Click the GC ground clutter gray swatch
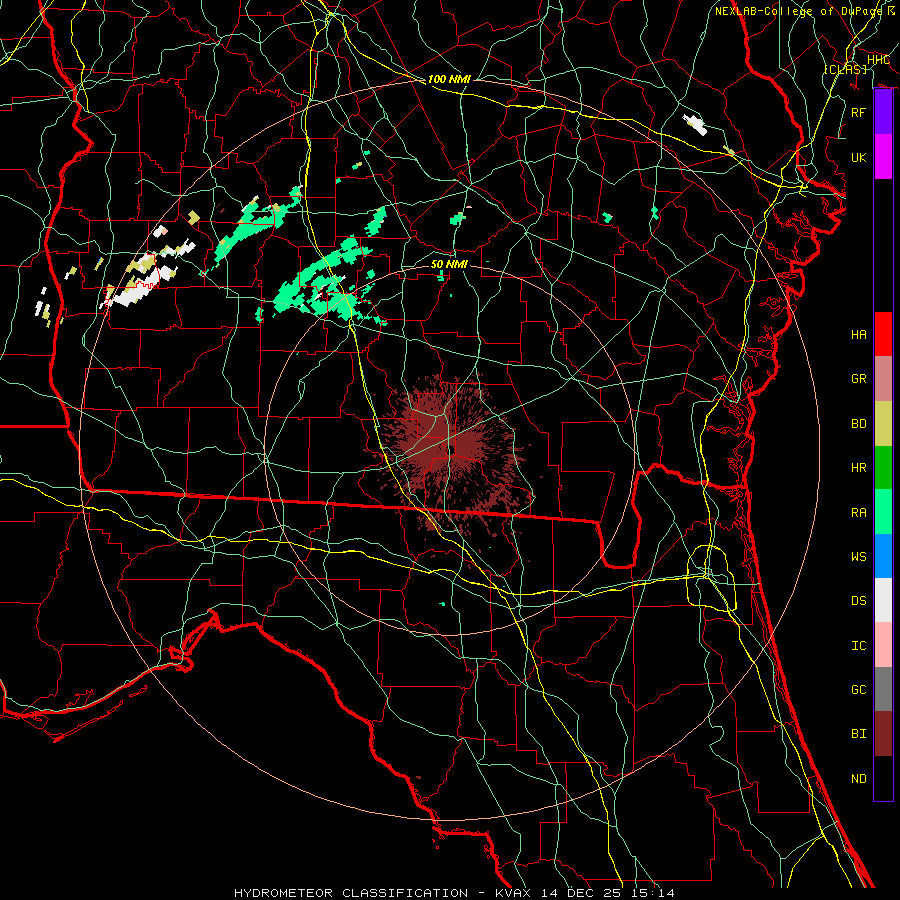The image size is (900, 900). pyautogui.click(x=883, y=689)
